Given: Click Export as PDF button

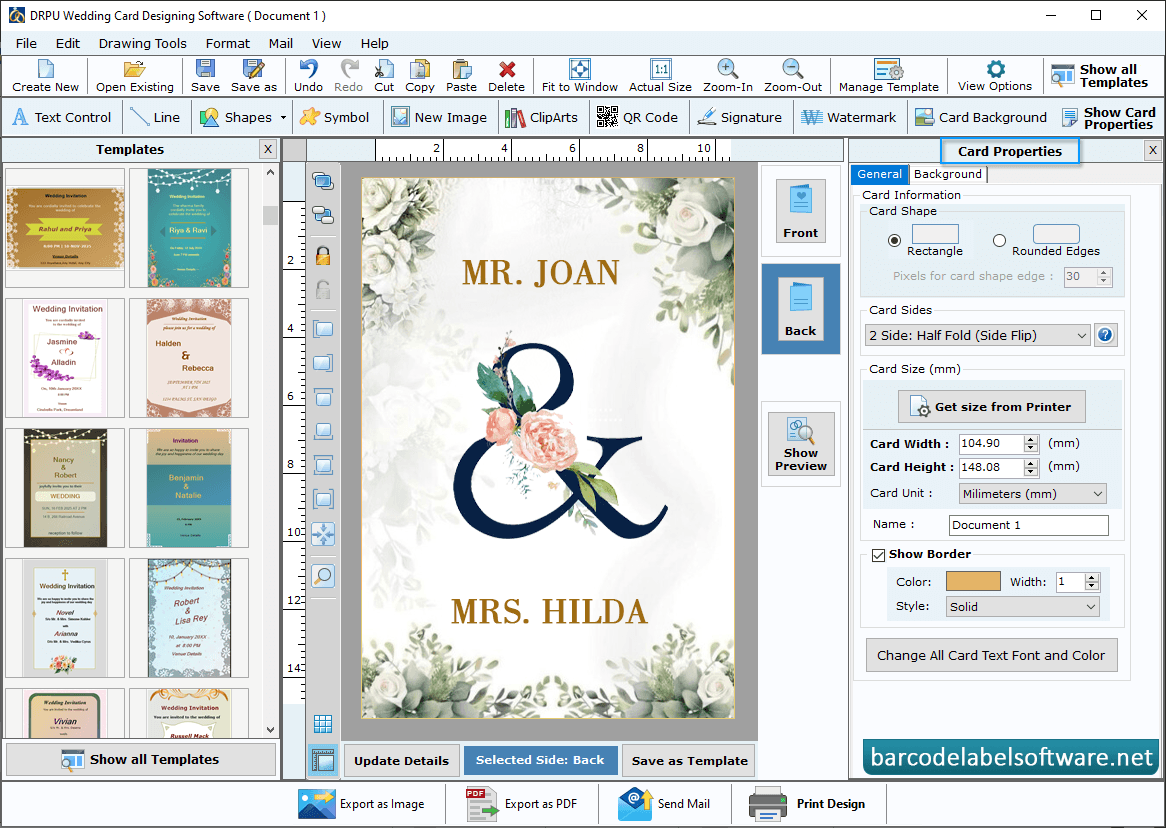Looking at the screenshot, I should 522,804.
